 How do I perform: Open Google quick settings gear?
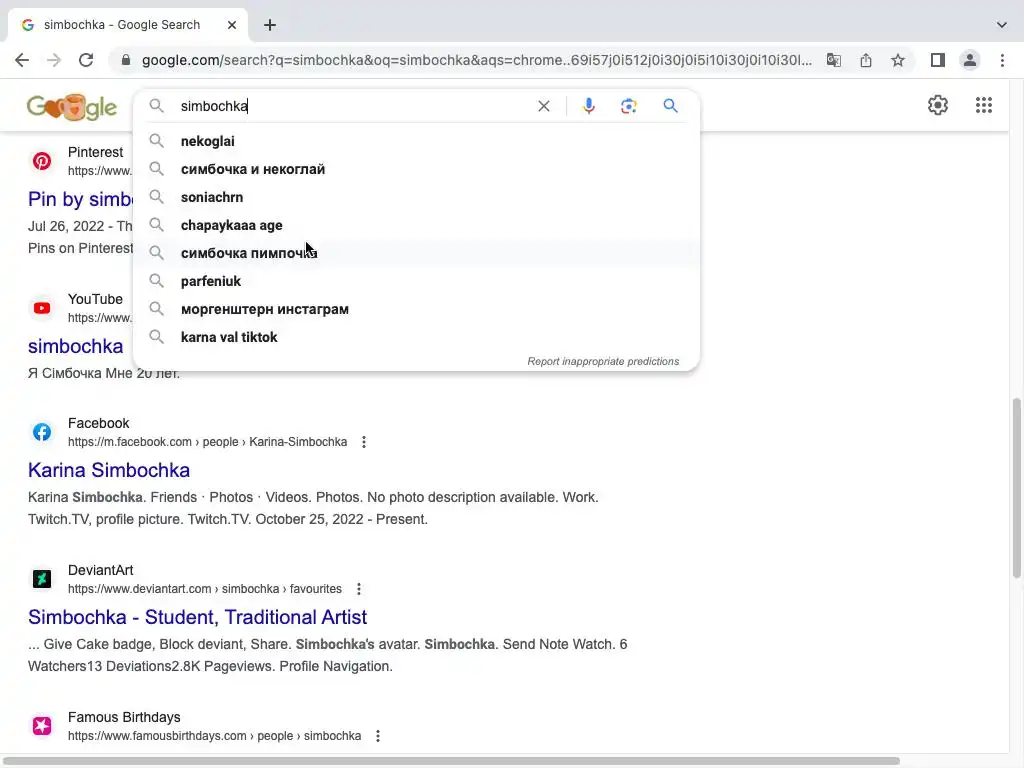(x=938, y=105)
